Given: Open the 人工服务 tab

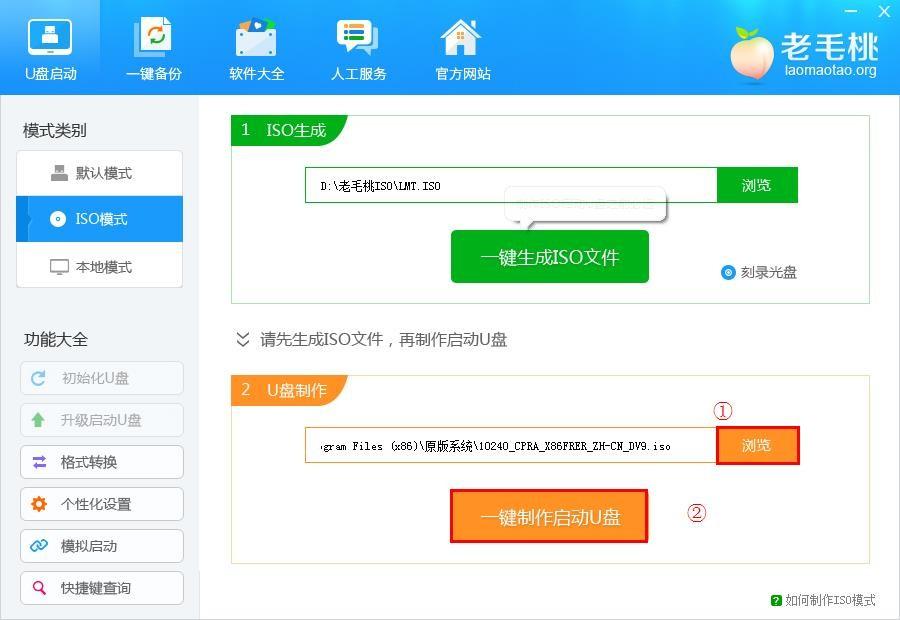Looking at the screenshot, I should [358, 49].
